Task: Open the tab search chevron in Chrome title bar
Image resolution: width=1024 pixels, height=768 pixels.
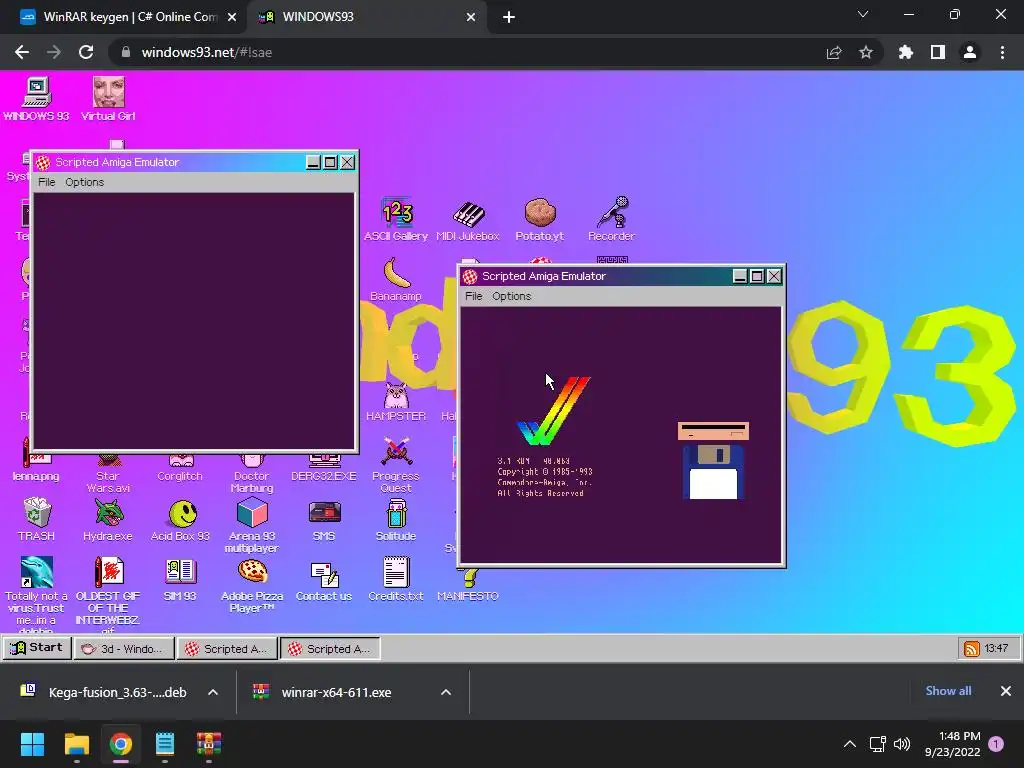Action: 863,14
